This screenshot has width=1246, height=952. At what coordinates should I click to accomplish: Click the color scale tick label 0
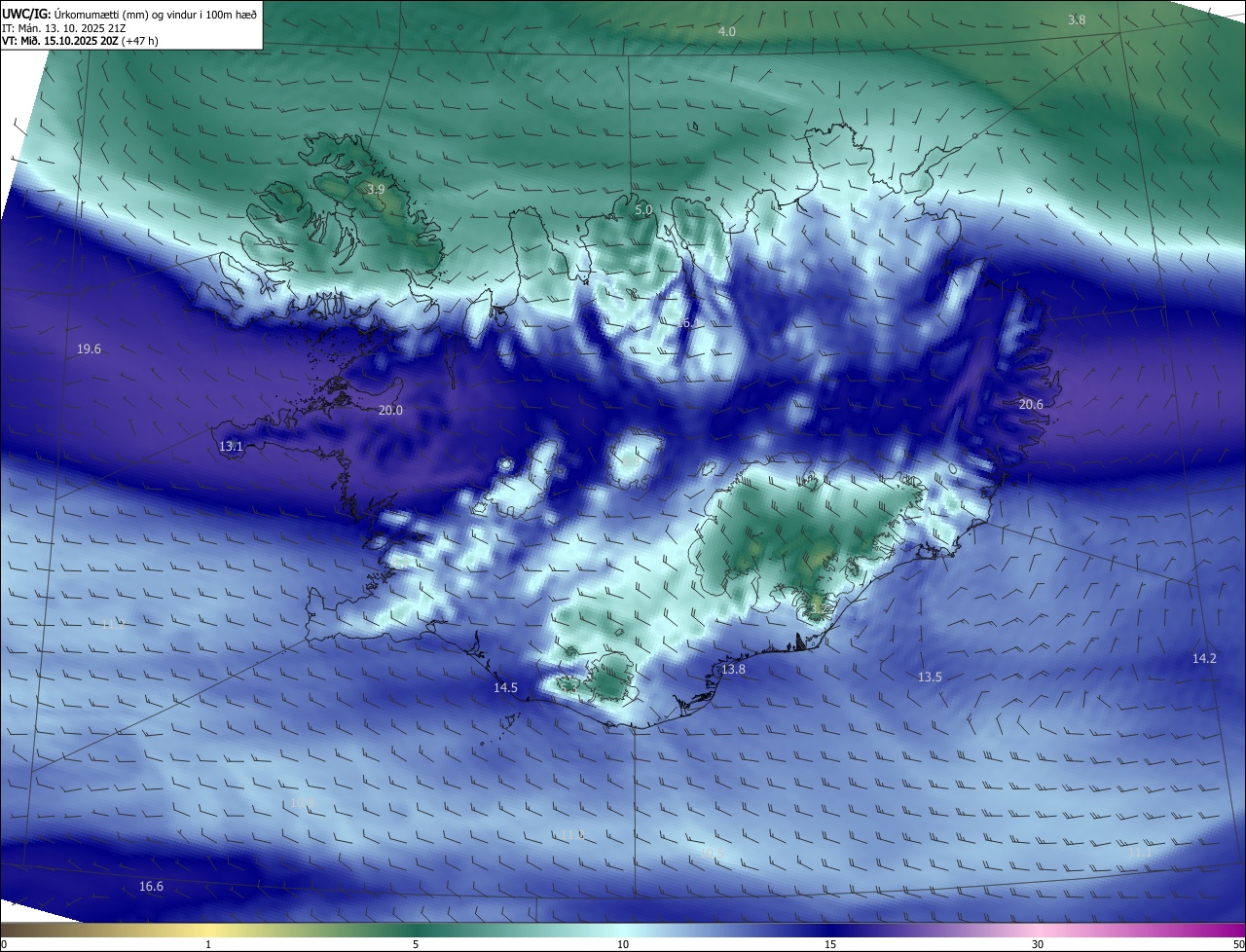pos(4,944)
